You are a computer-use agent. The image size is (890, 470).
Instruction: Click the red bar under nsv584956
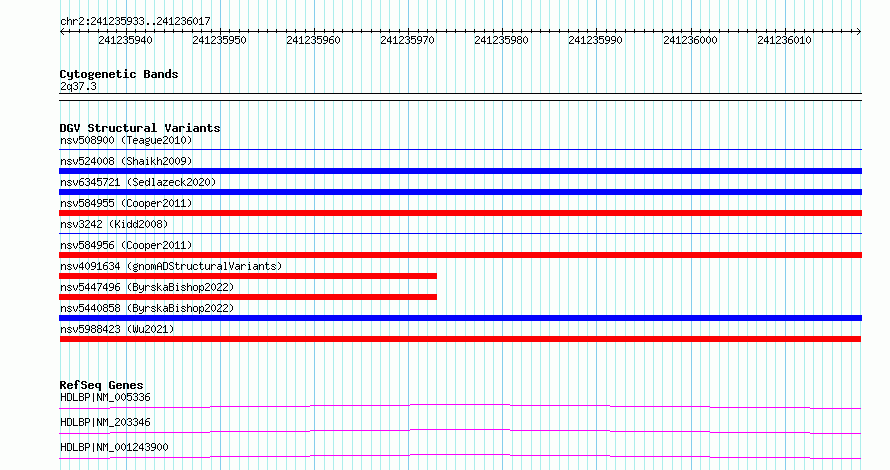pos(460,255)
